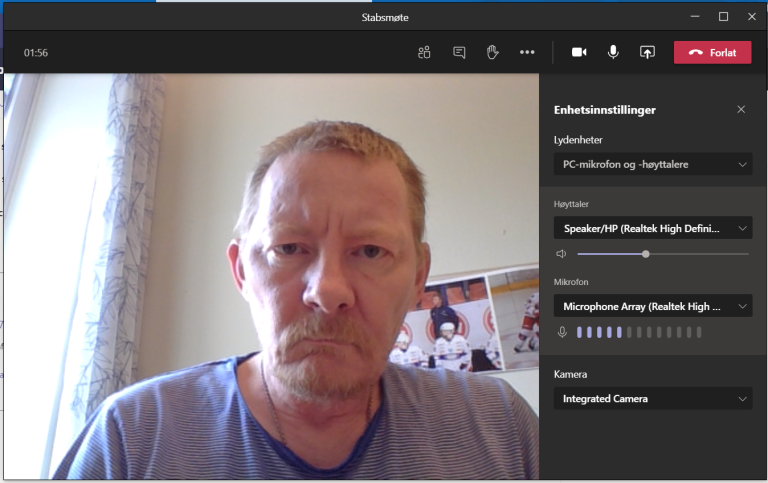This screenshot has width=768, height=483.
Task: Maximize the Stabsmøte window
Action: tap(723, 16)
